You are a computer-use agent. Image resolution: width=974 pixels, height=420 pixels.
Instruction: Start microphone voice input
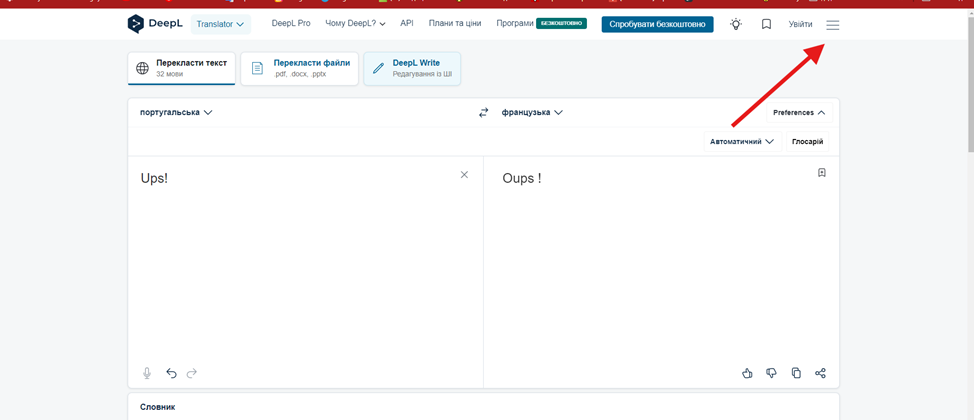147,373
